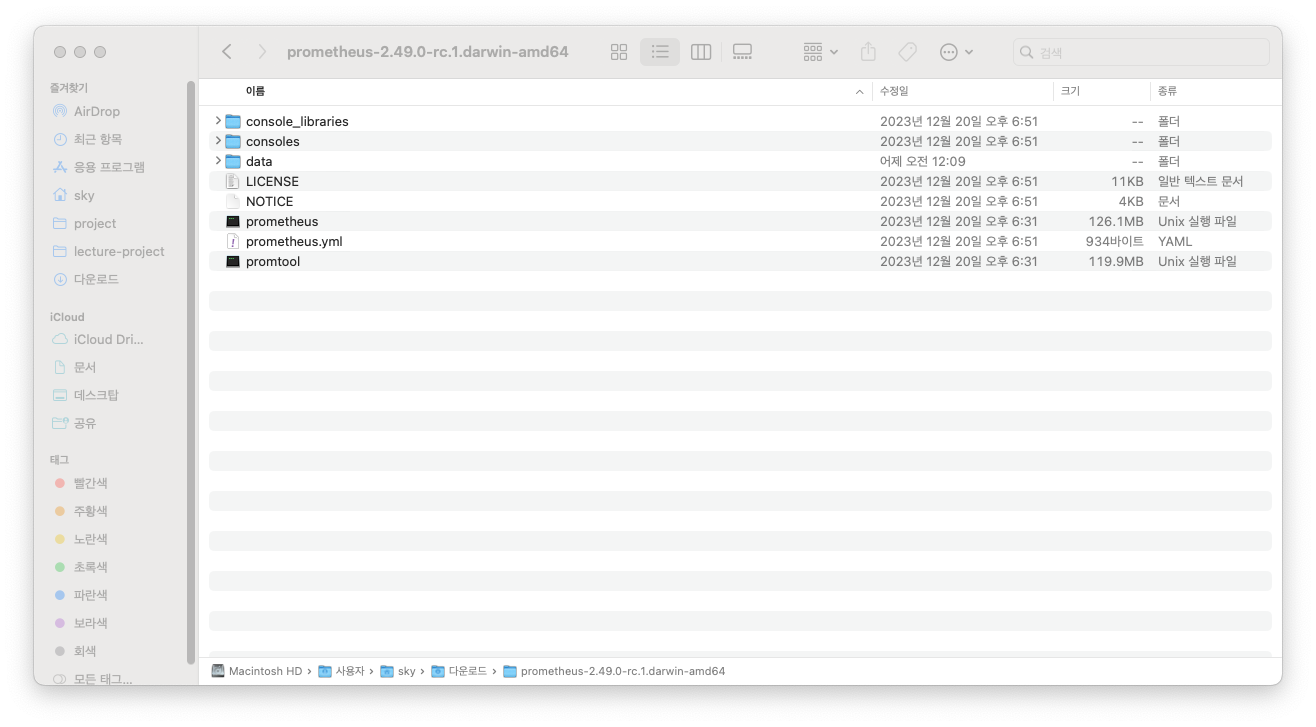The image size is (1316, 727).
Task: Click the YAML kind cell
Action: [x=1175, y=241]
